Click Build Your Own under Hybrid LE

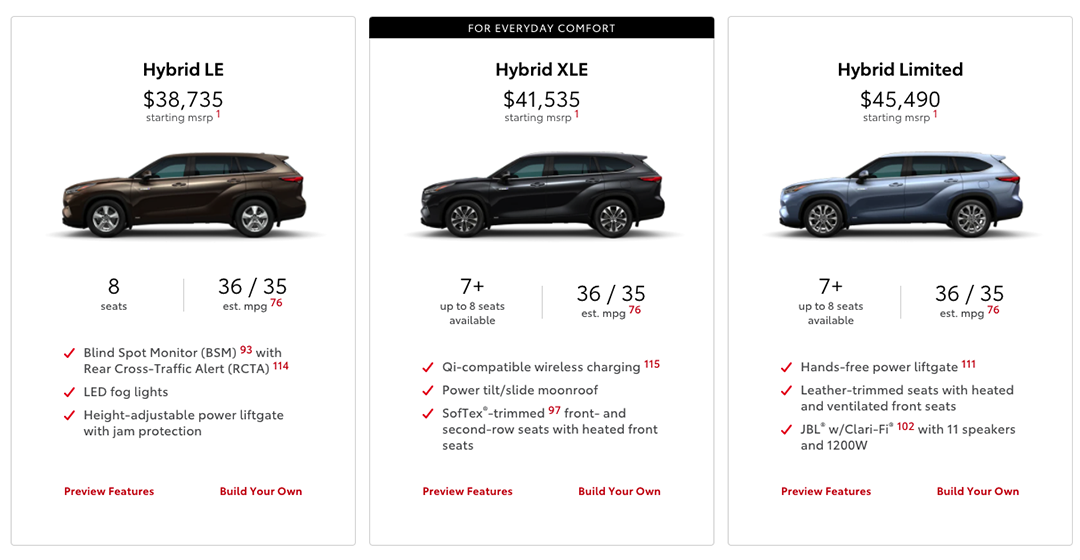[261, 491]
